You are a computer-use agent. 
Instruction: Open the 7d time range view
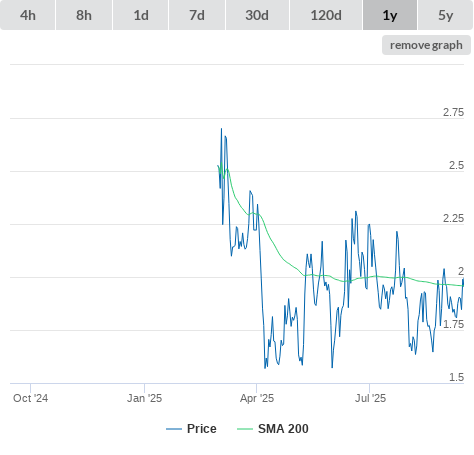point(197,15)
